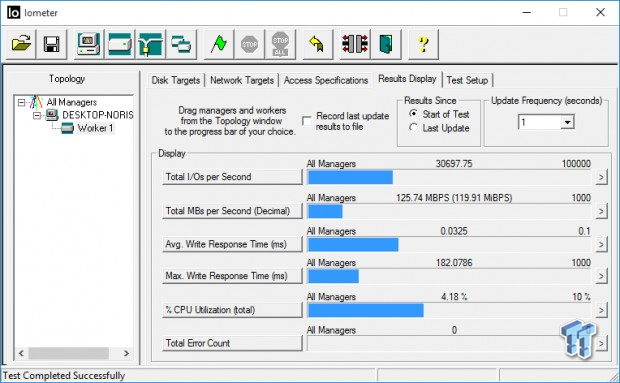Click the Worker 1 disk icon
This screenshot has height=383, width=620.
67,128
